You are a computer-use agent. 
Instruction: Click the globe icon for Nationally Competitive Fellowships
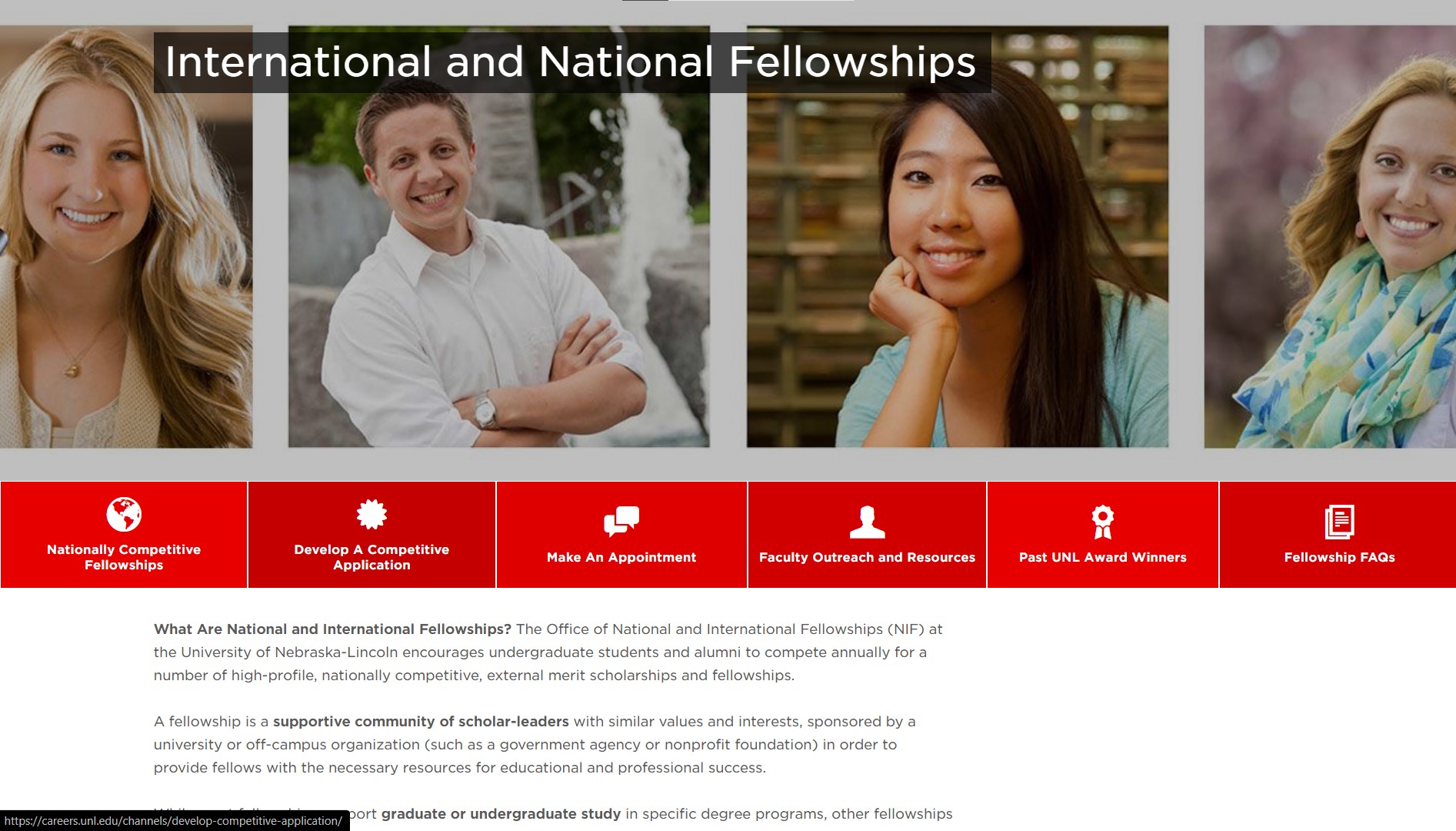coord(124,514)
